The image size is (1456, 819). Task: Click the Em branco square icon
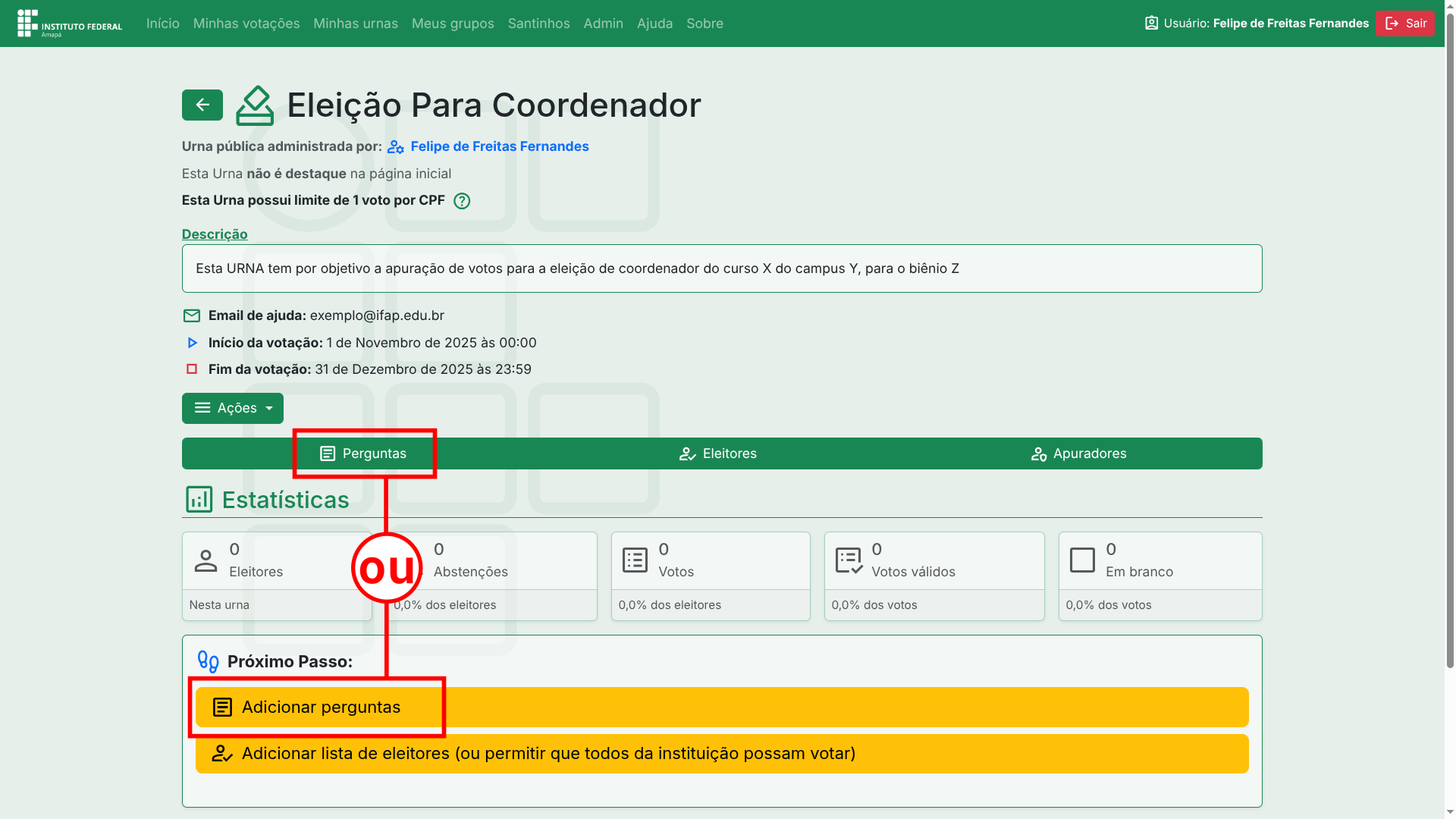tap(1082, 560)
